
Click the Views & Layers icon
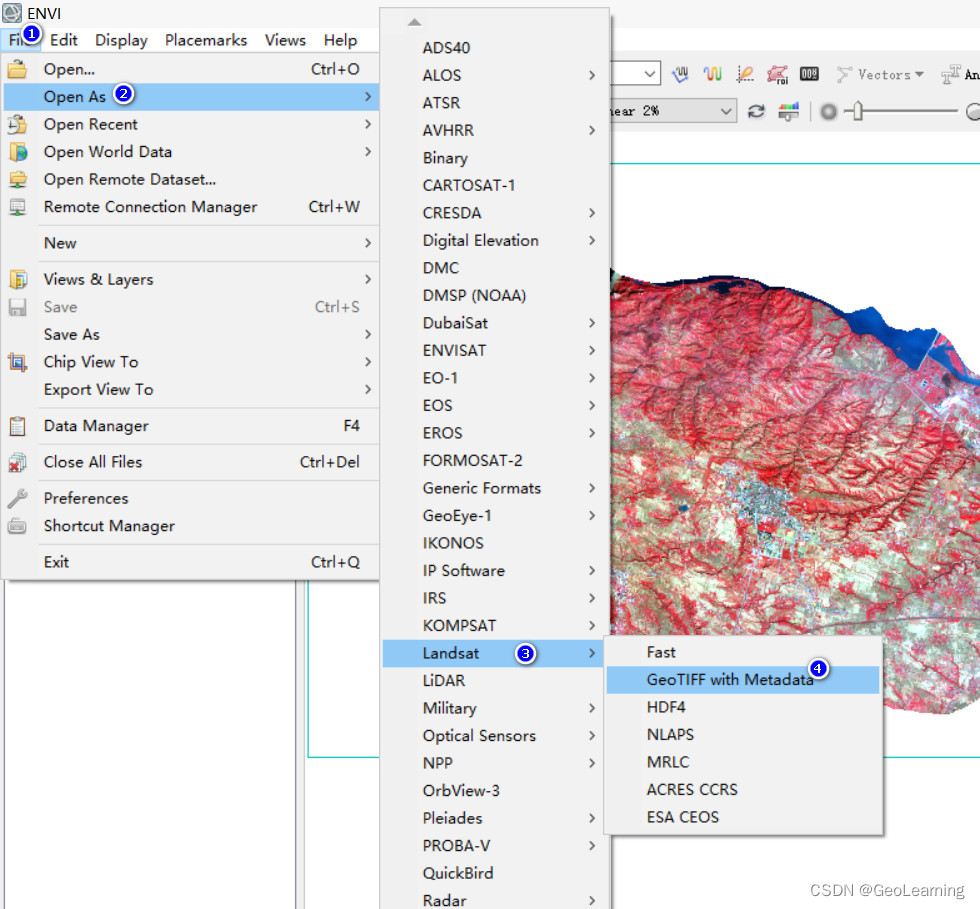pyautogui.click(x=18, y=279)
